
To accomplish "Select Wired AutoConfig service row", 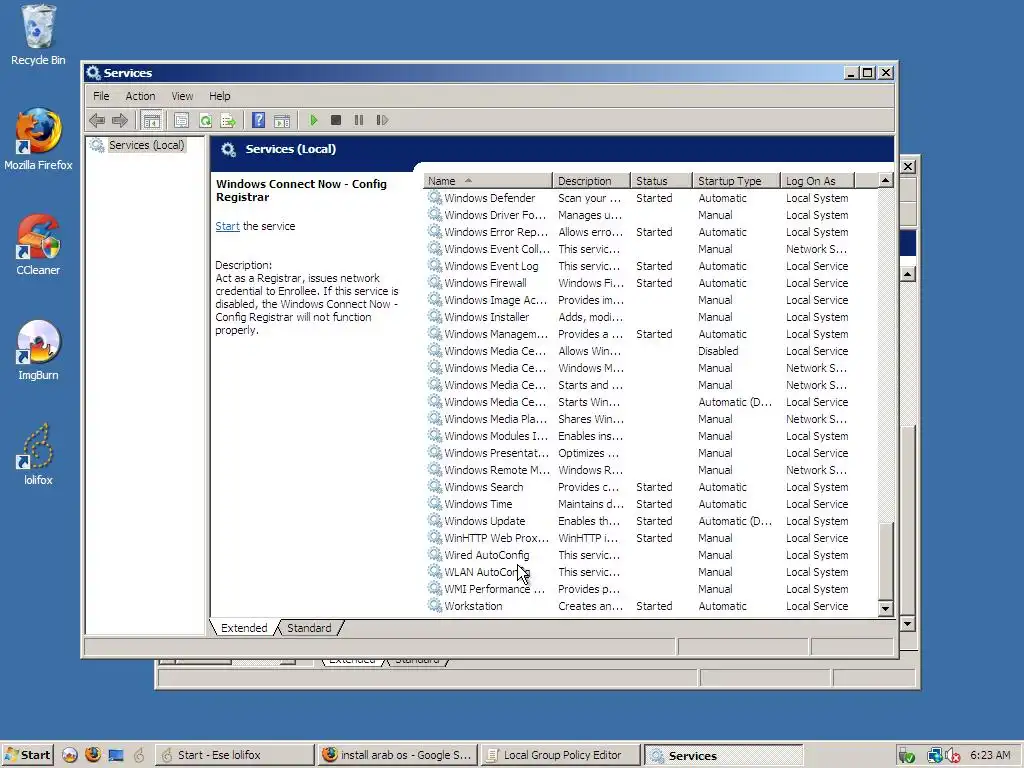I will pyautogui.click(x=650, y=554).
